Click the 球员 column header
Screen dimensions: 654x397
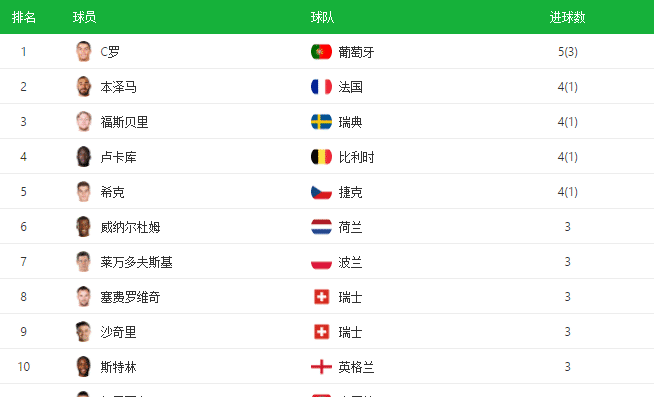click(x=84, y=17)
